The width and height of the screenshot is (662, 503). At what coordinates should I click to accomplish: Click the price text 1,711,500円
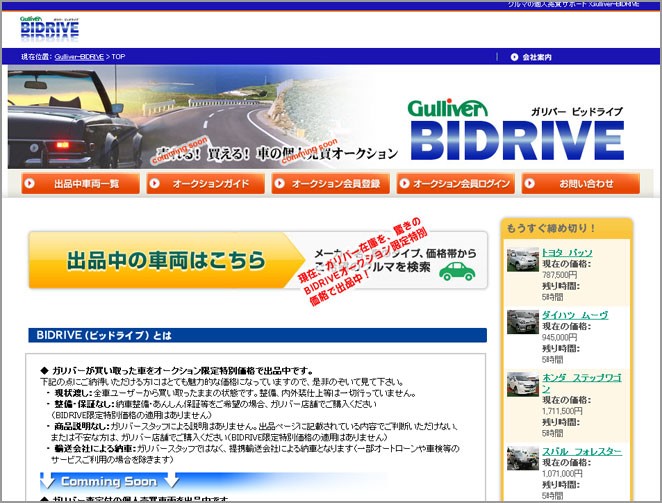coord(562,411)
